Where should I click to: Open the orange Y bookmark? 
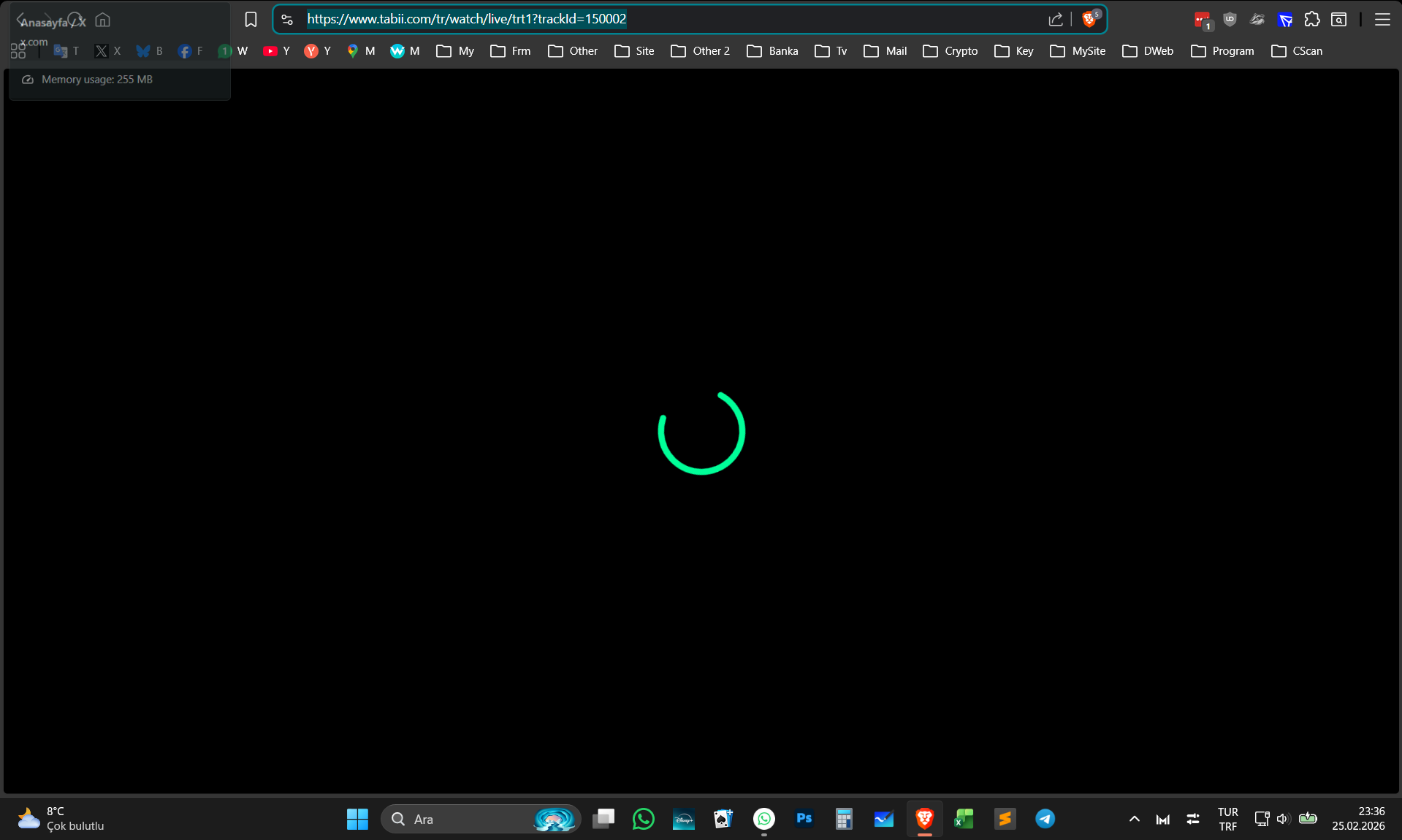point(318,51)
